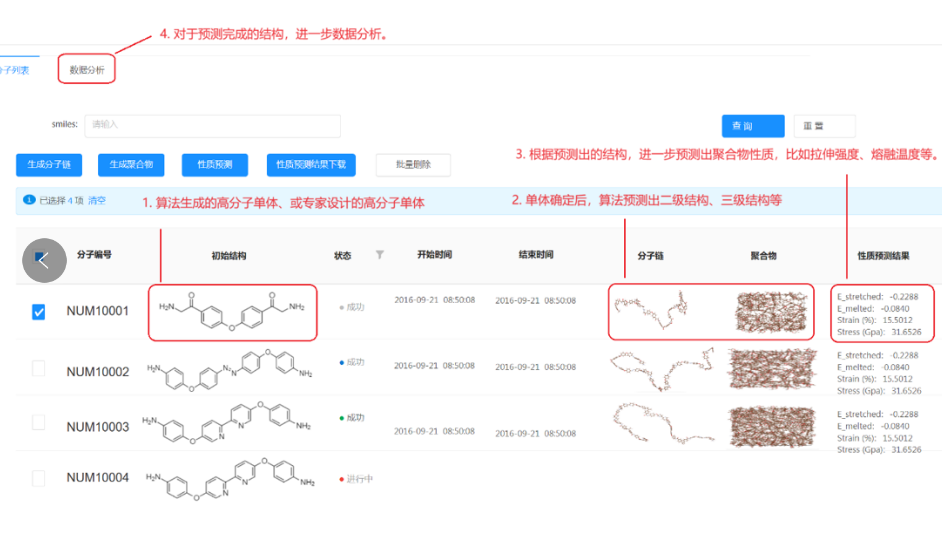
Task: Focus the smiles input field
Action: [212, 125]
